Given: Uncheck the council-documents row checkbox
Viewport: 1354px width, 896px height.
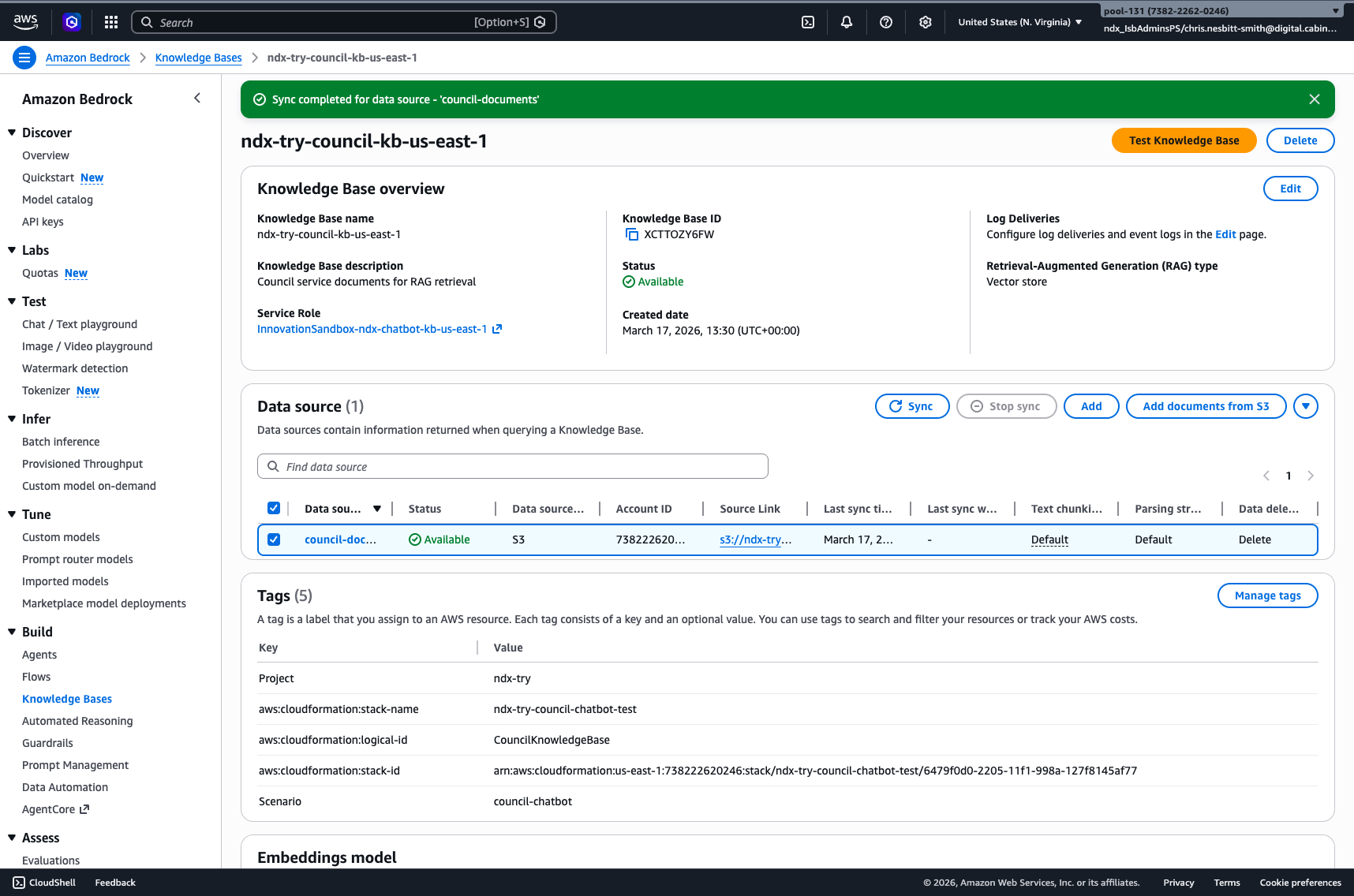Looking at the screenshot, I should tap(274, 539).
